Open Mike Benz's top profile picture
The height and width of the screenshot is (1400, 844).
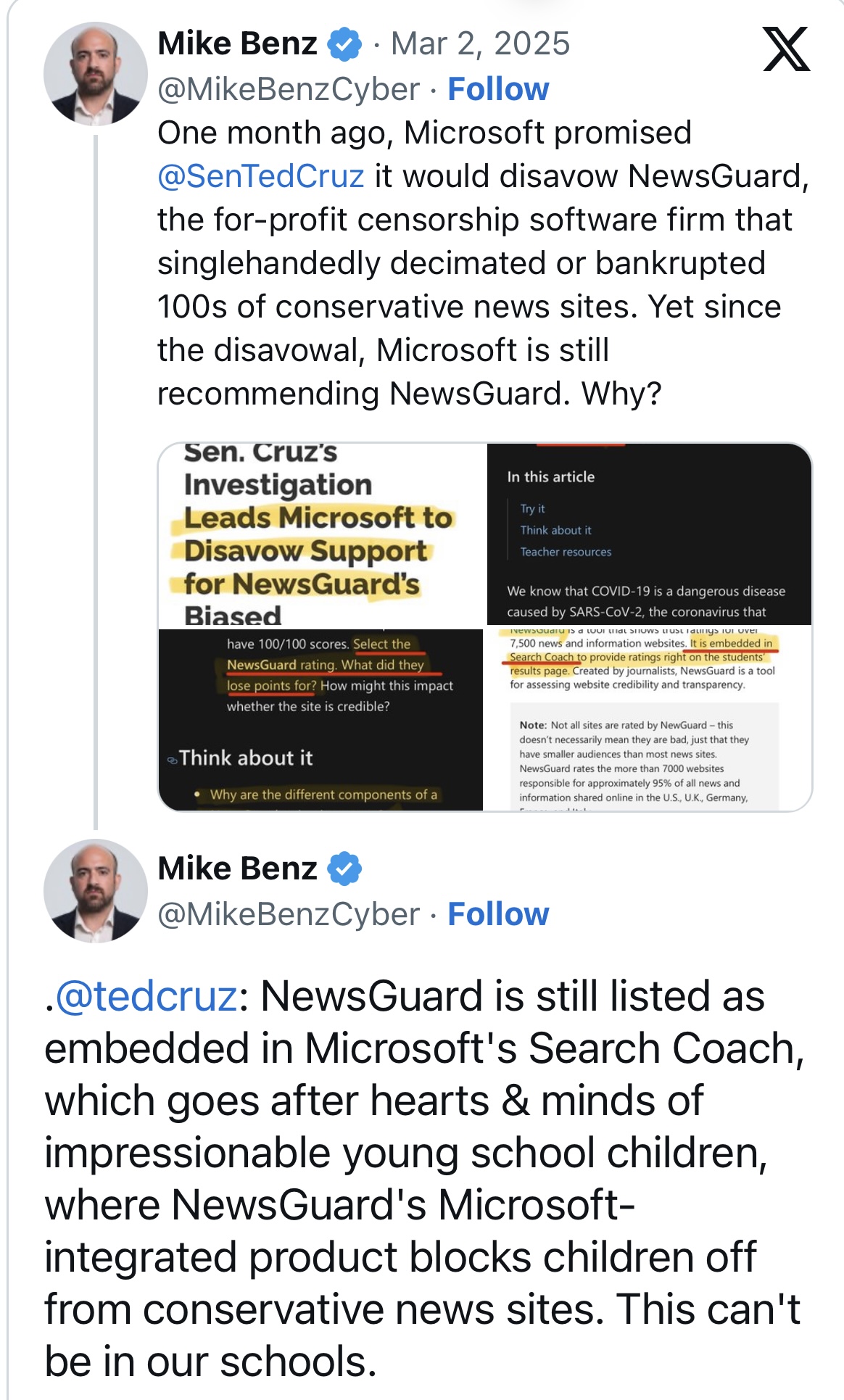[x=96, y=74]
